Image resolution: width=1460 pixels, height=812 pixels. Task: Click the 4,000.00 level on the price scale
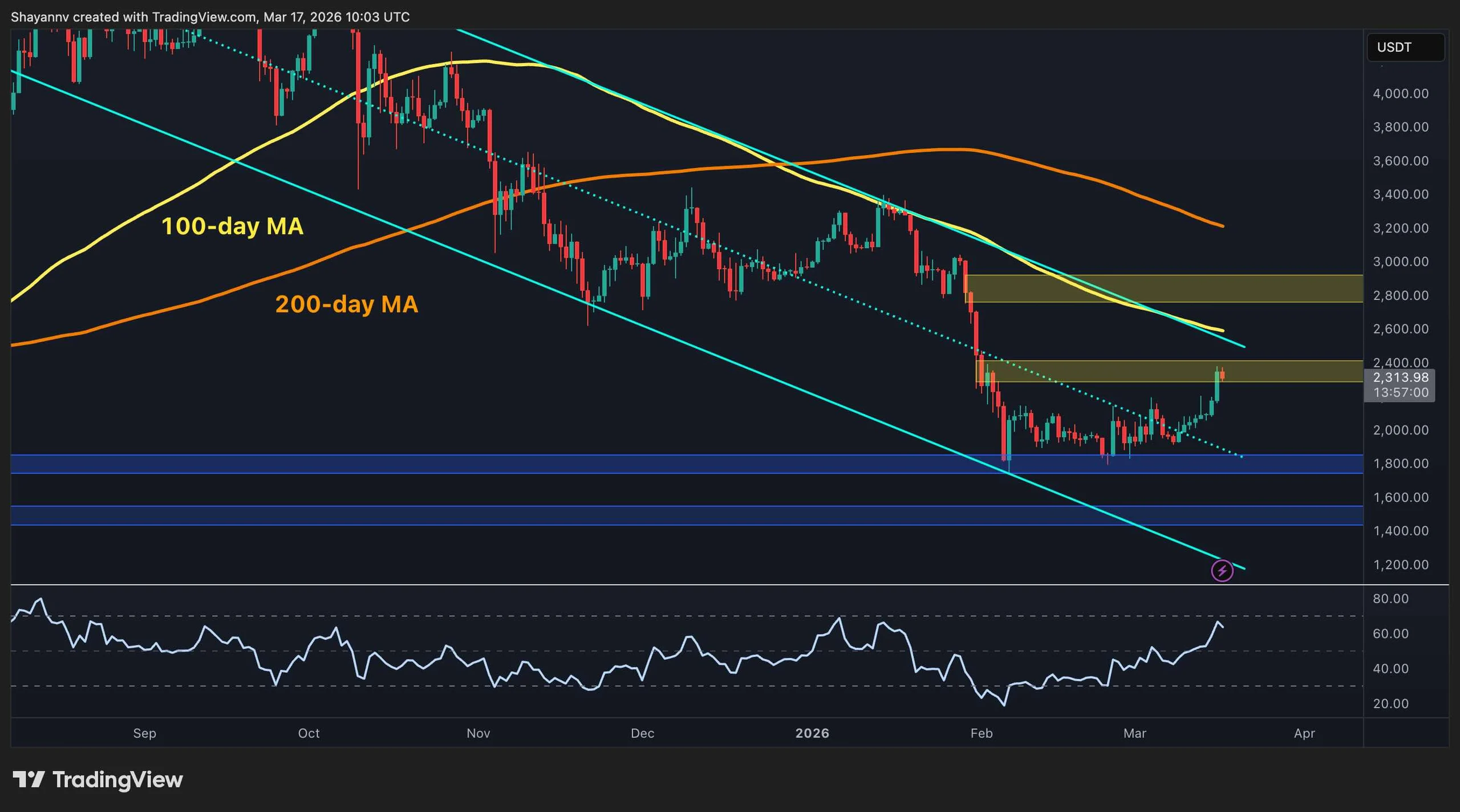pos(1402,94)
